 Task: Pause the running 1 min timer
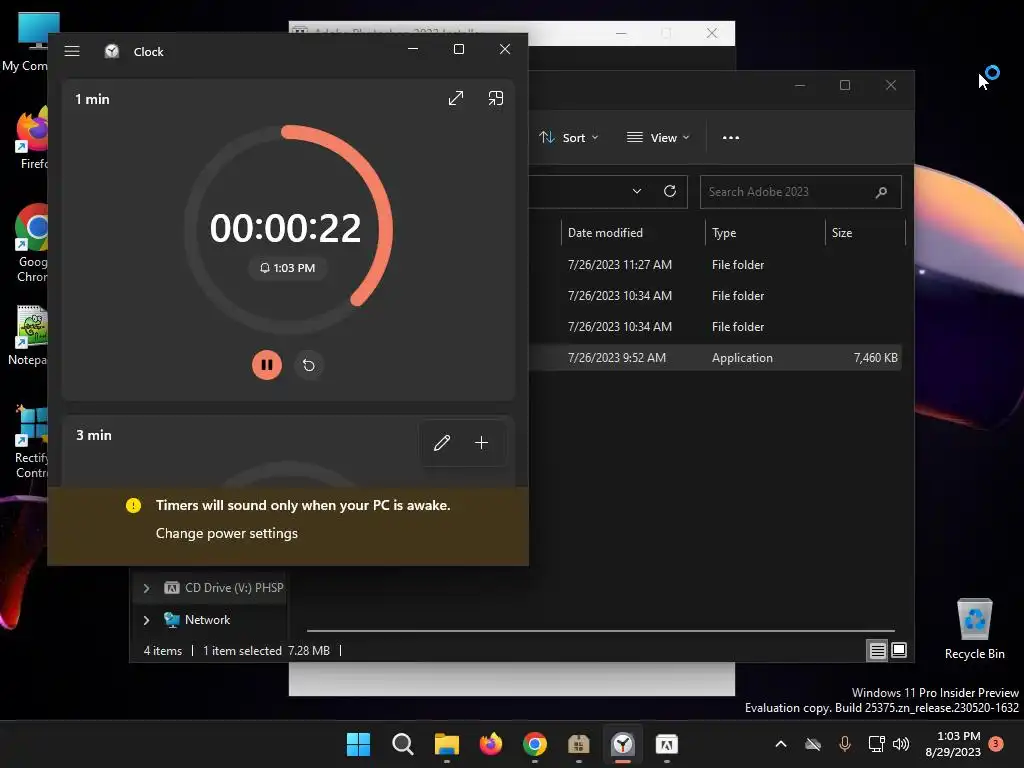[266, 364]
